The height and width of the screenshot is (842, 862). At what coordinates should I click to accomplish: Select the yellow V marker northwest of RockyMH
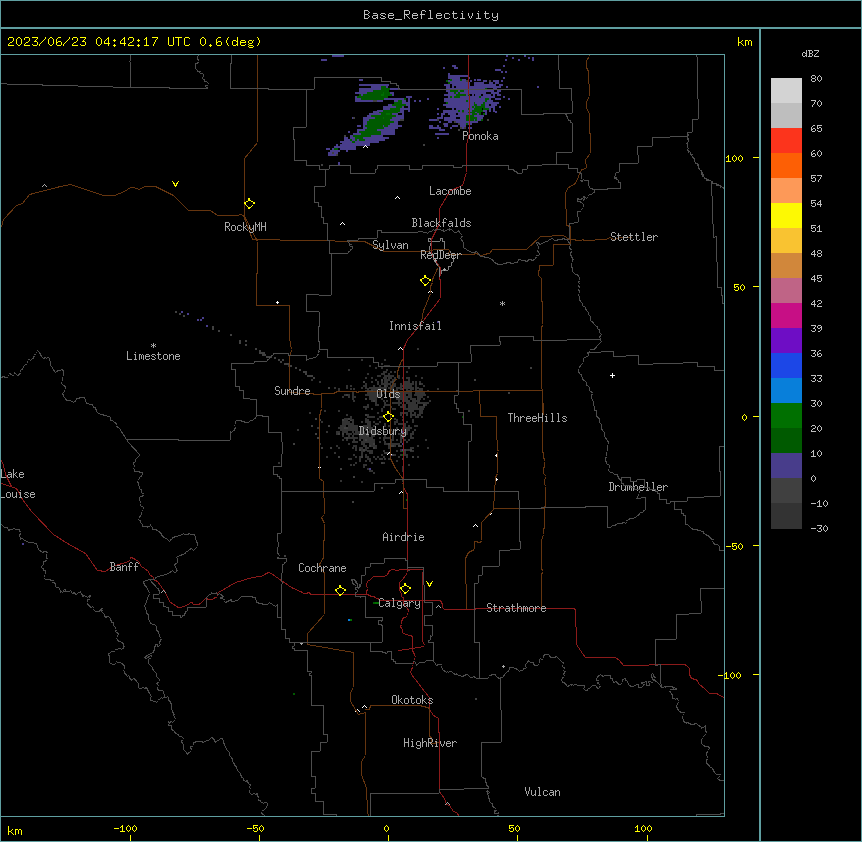point(175,184)
